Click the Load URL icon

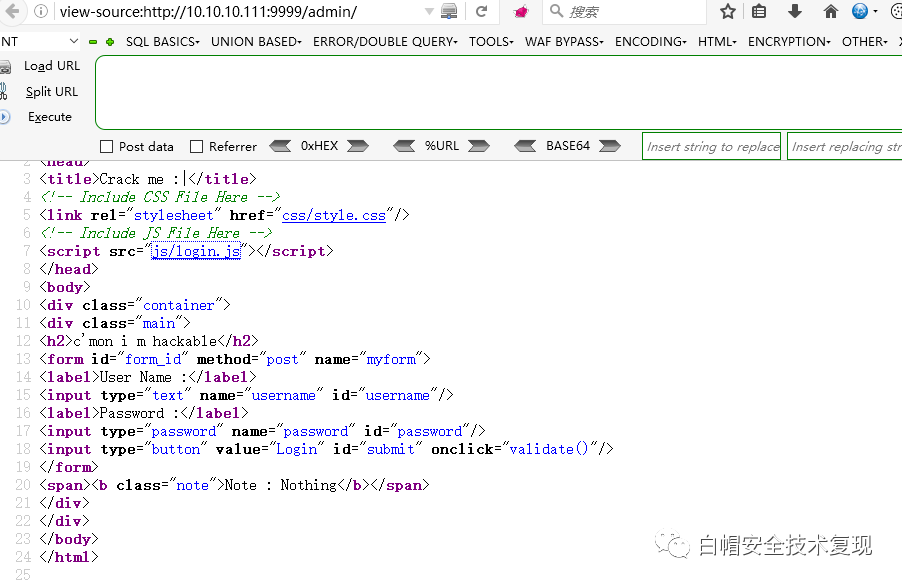pos(5,67)
